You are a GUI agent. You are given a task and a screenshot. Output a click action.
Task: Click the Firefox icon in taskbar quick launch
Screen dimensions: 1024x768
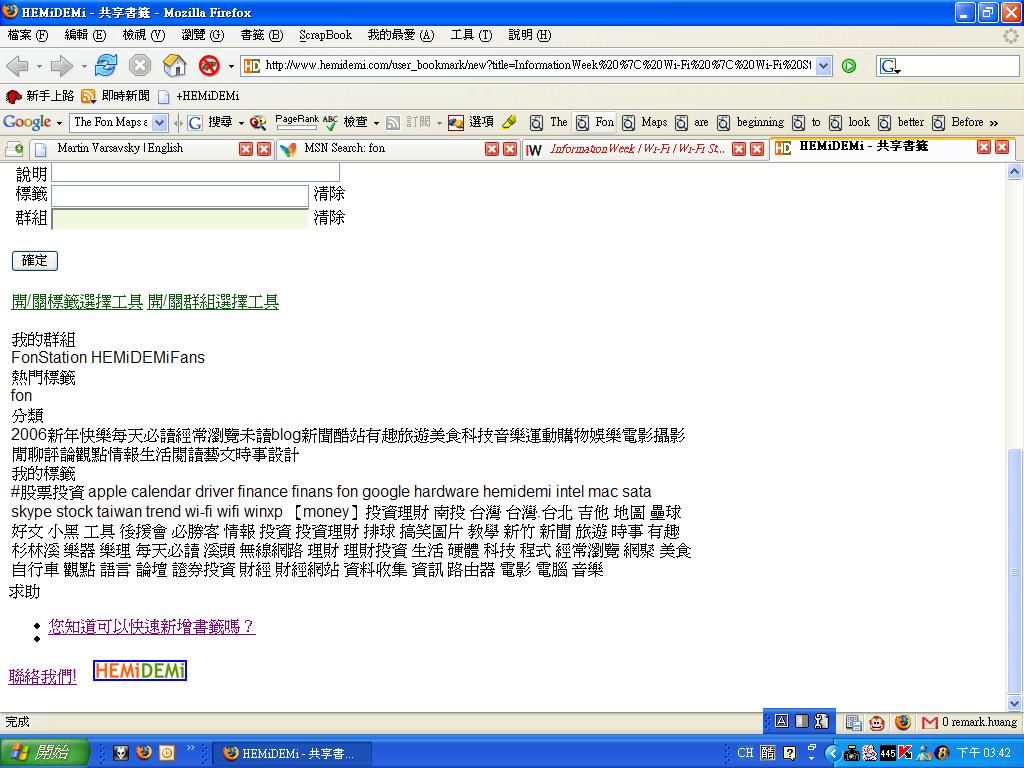click(x=143, y=753)
